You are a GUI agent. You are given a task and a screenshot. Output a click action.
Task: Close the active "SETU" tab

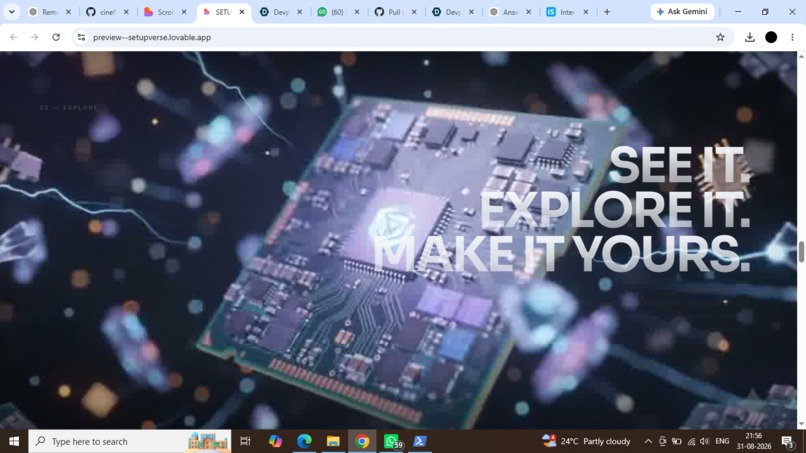pyautogui.click(x=242, y=12)
